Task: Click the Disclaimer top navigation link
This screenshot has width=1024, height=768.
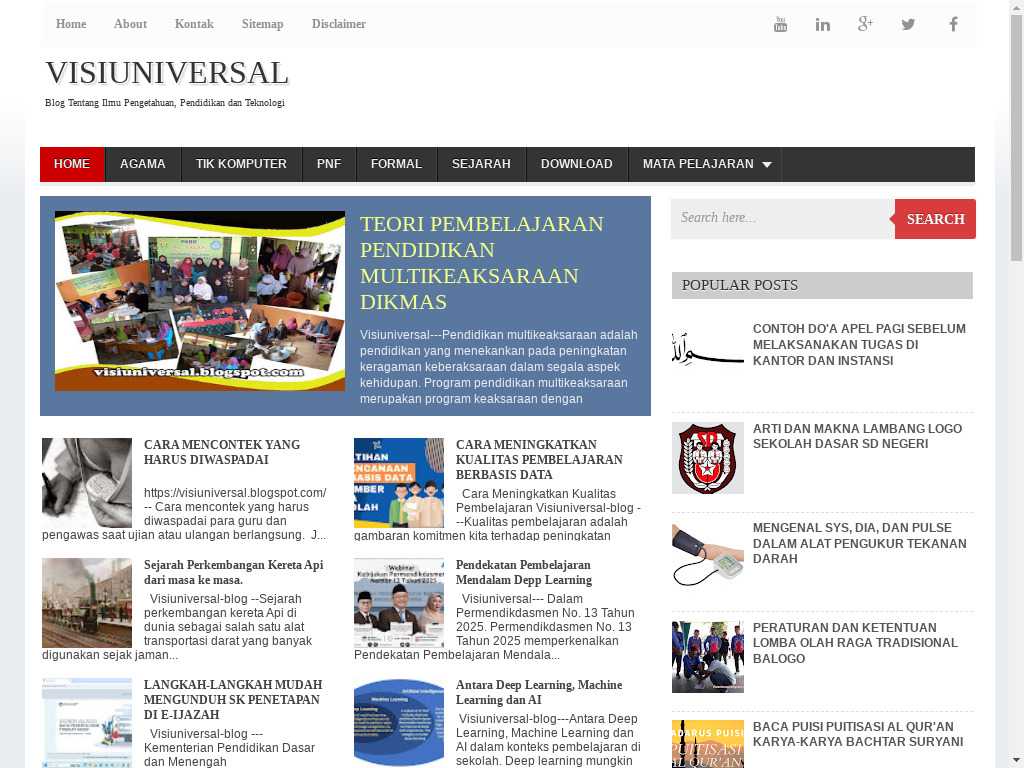Action: (x=338, y=24)
